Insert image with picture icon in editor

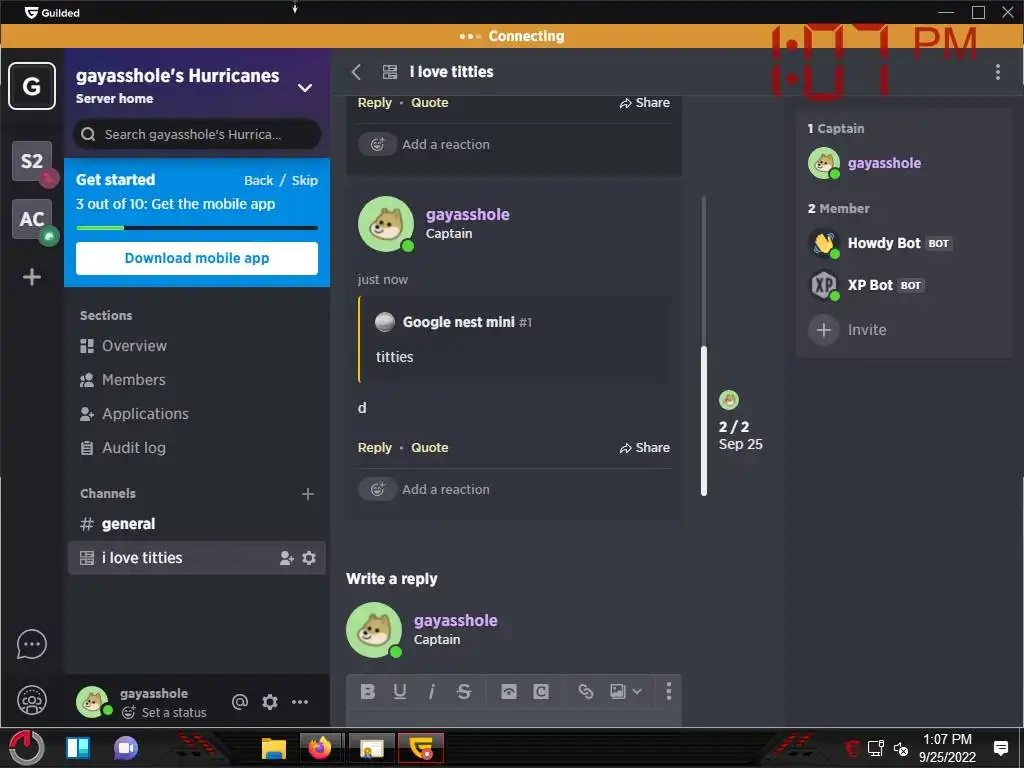tap(618, 692)
